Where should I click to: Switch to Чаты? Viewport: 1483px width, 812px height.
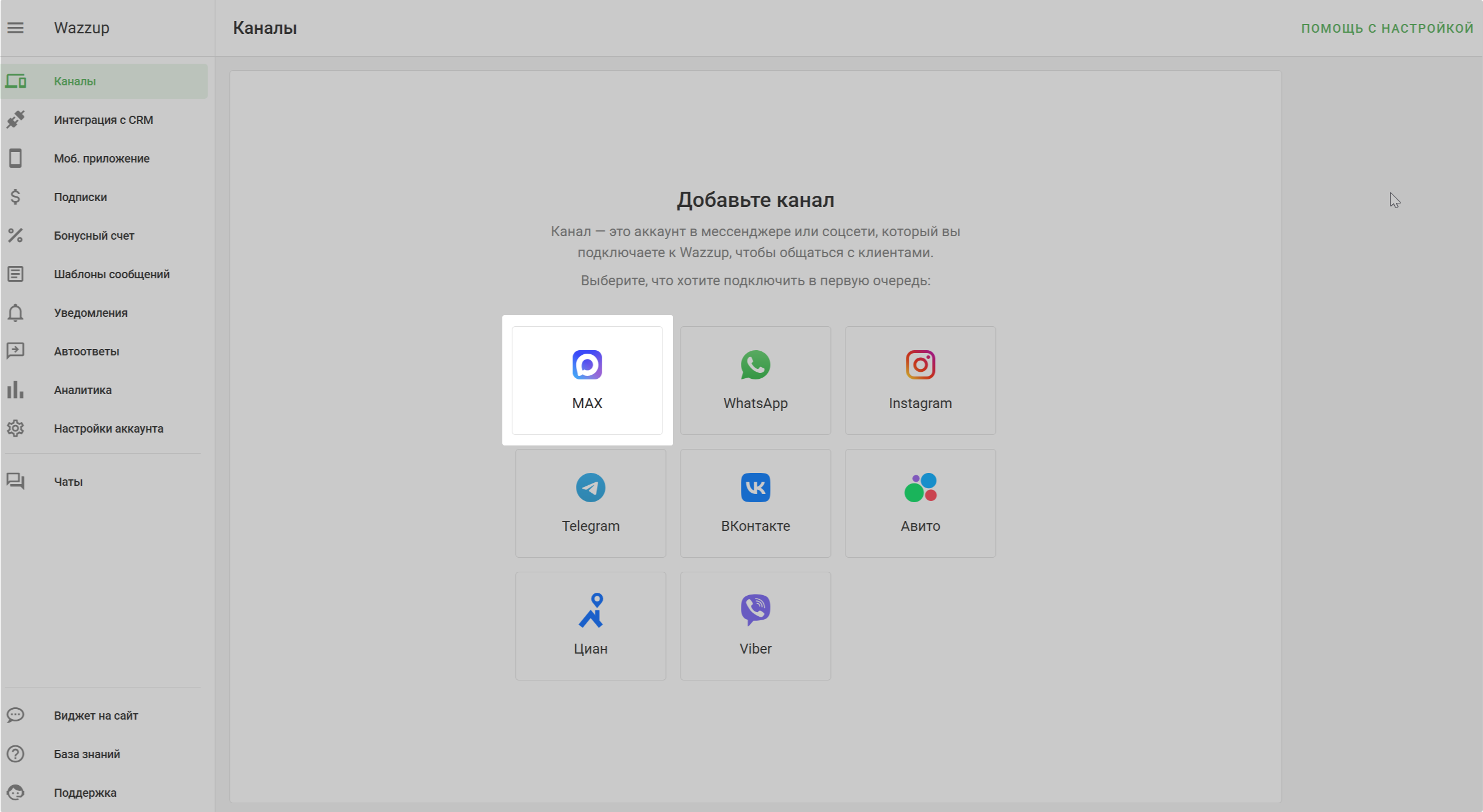click(104, 482)
